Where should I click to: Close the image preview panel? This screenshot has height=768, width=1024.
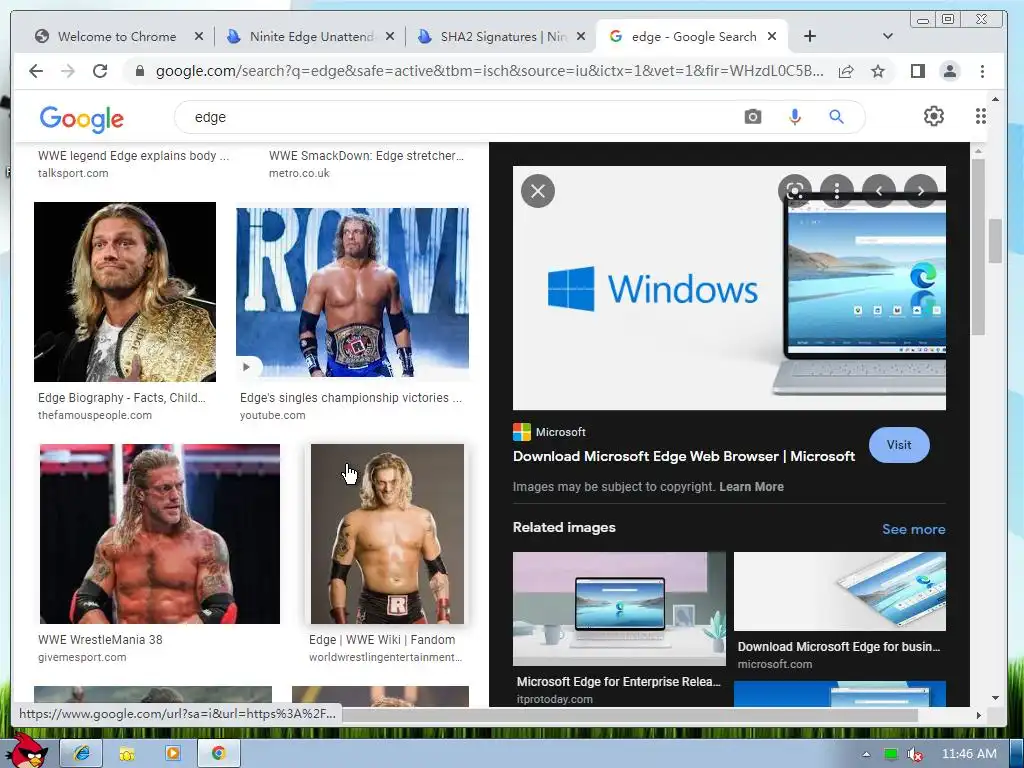538,191
